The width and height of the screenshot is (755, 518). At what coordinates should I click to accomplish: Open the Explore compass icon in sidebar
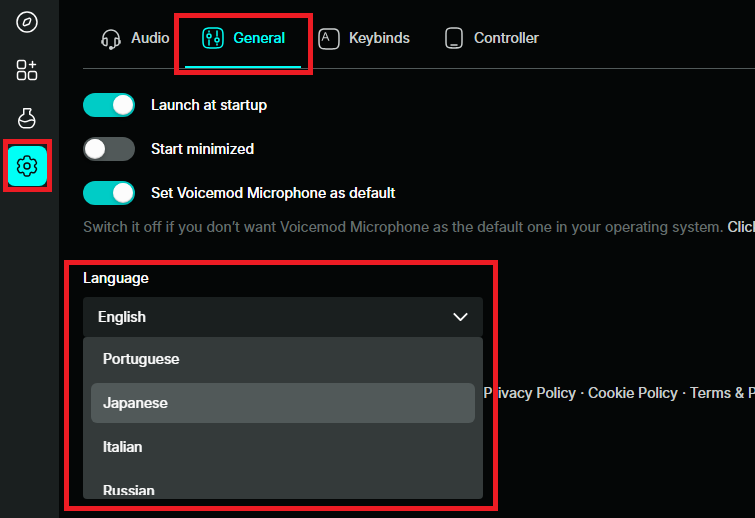click(x=26, y=22)
